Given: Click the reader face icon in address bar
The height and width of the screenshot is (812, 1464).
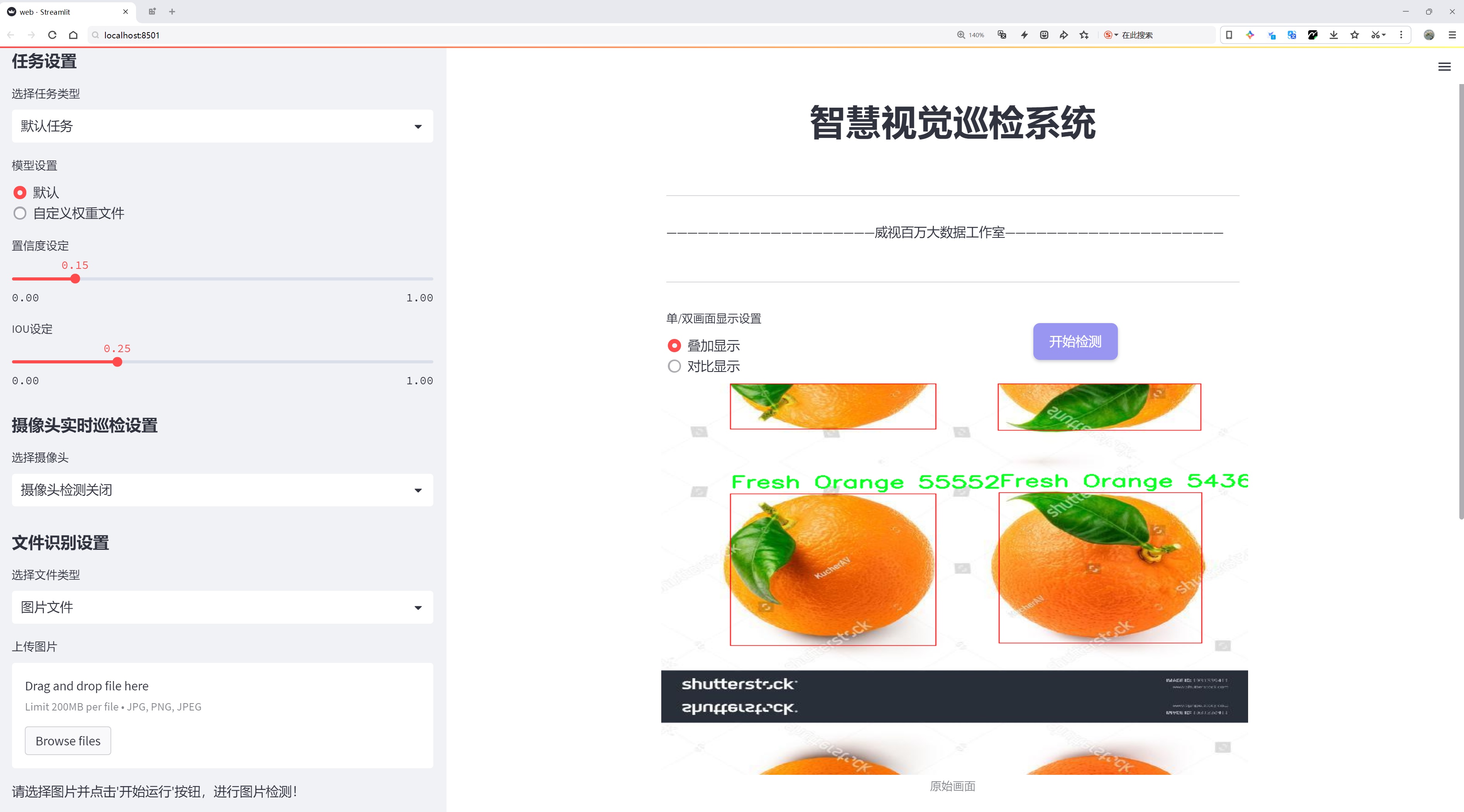Looking at the screenshot, I should pos(1044,34).
